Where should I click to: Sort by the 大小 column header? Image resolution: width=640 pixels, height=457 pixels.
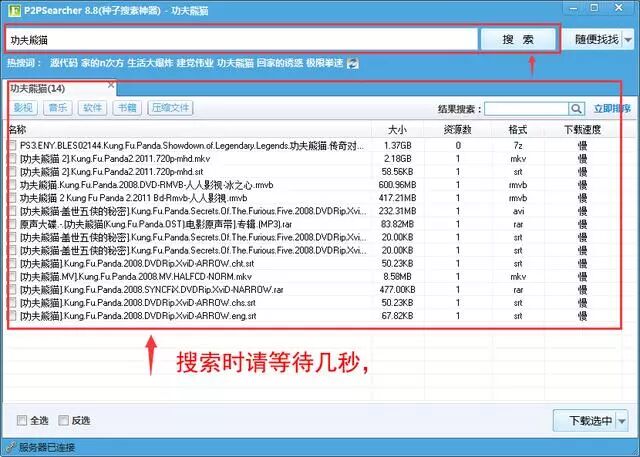(397, 130)
